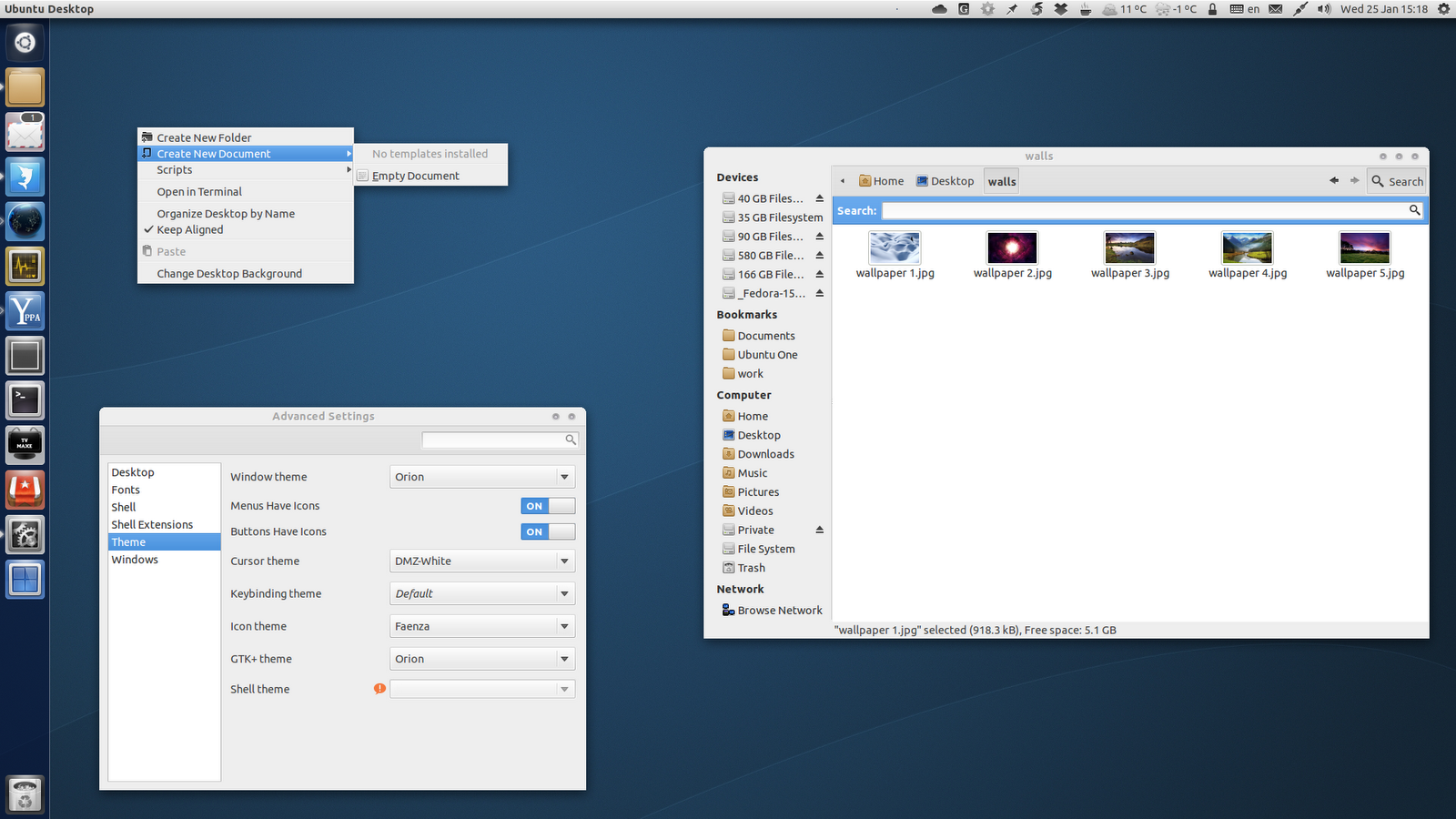Open the Dropbox indicator in the system tray
Screen dimensions: 1456x819
click(x=1062, y=9)
